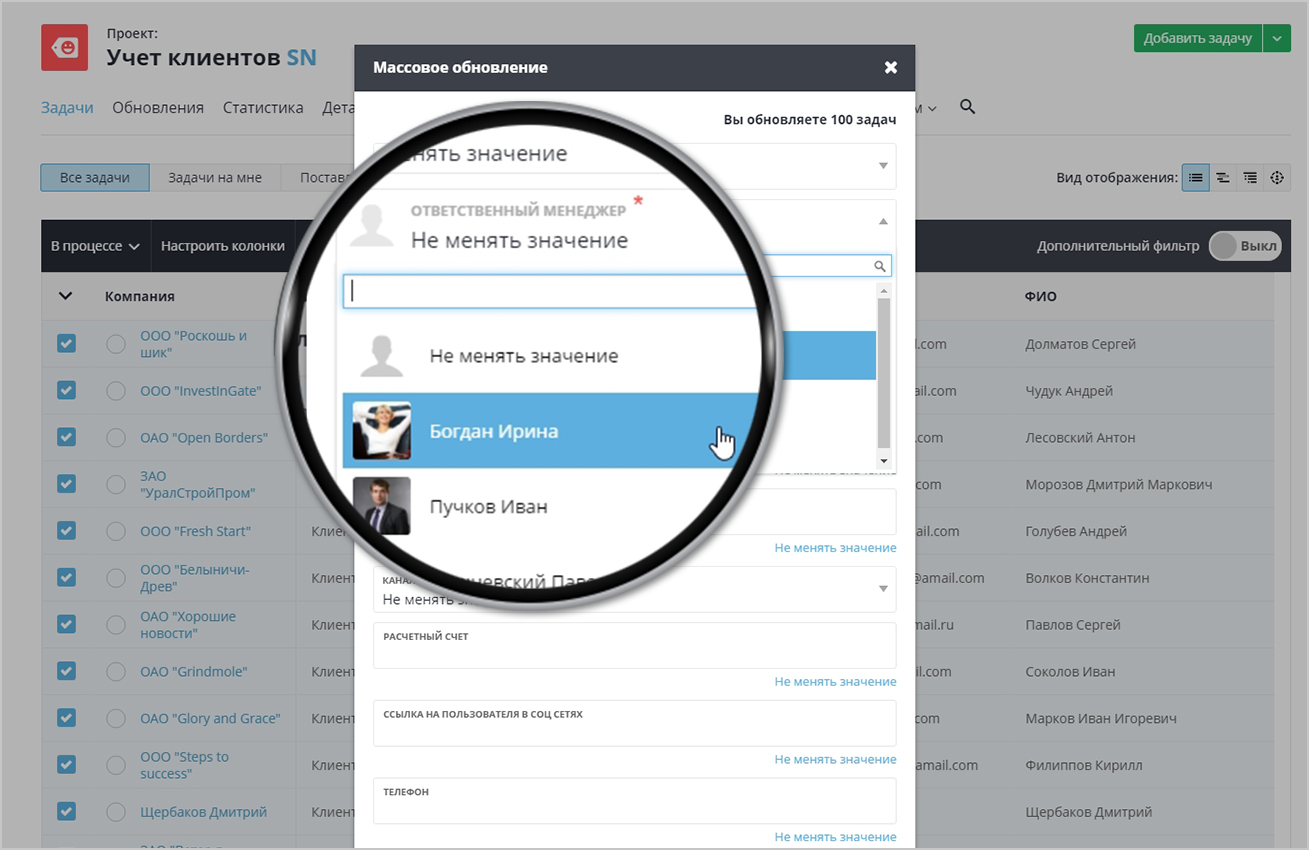Expand the select-all chevron in table header
This screenshot has width=1309, height=850.
pos(66,296)
